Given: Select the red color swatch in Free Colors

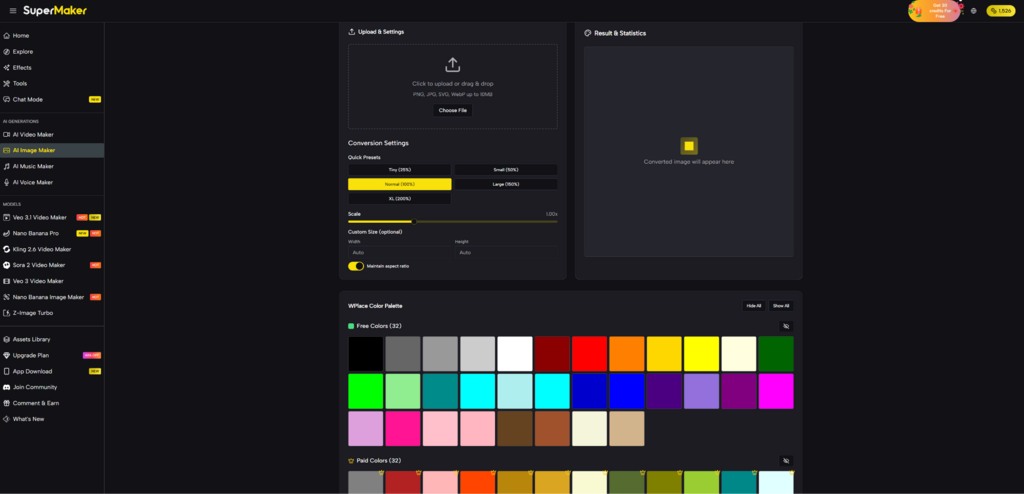Looking at the screenshot, I should [589, 354].
